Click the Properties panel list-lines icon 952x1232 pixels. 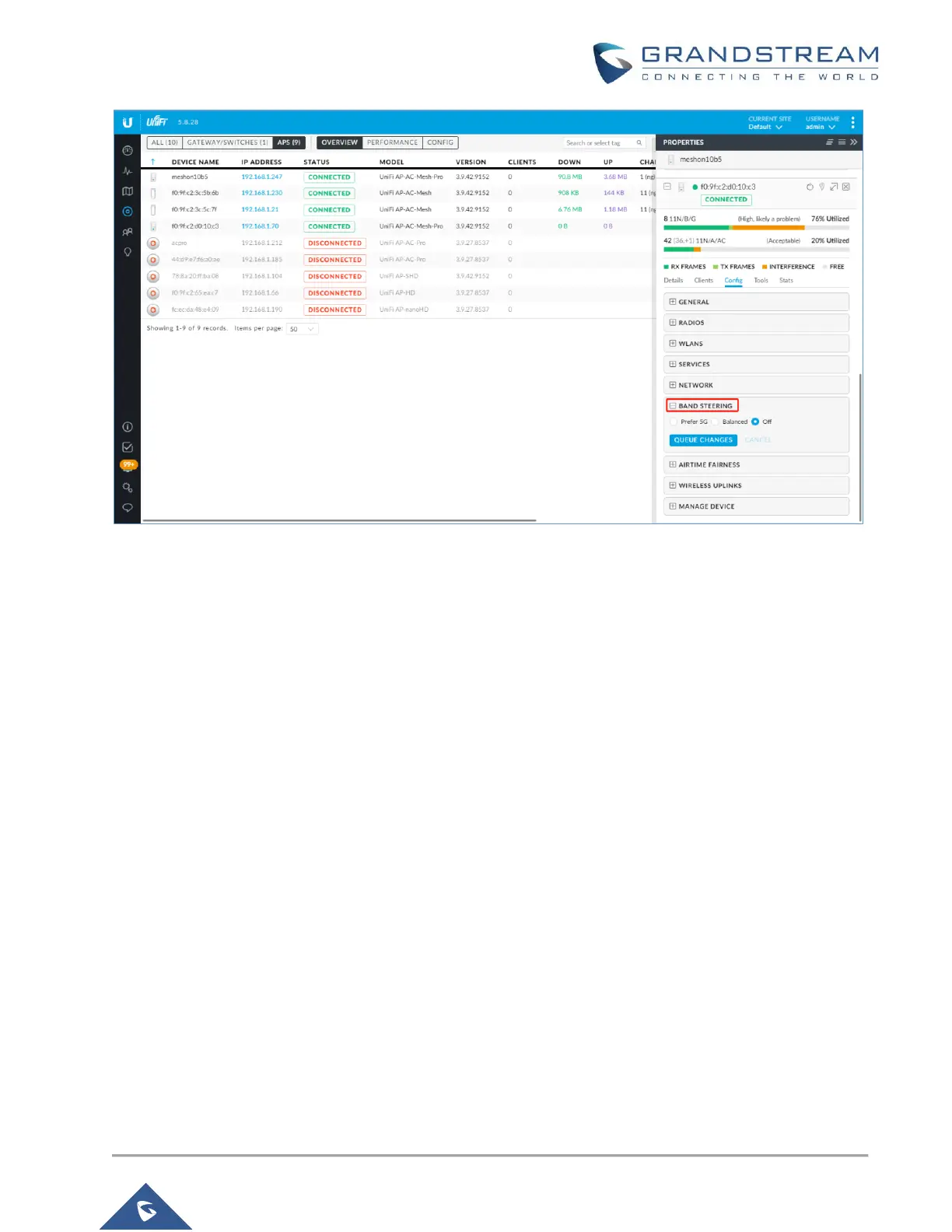[x=842, y=142]
